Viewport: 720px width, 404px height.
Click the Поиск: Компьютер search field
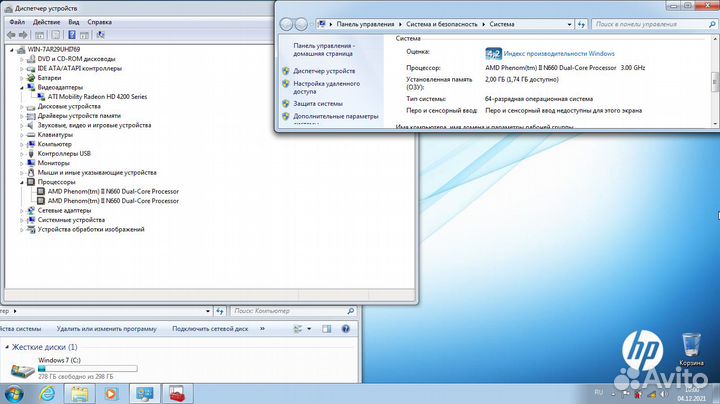click(x=293, y=311)
